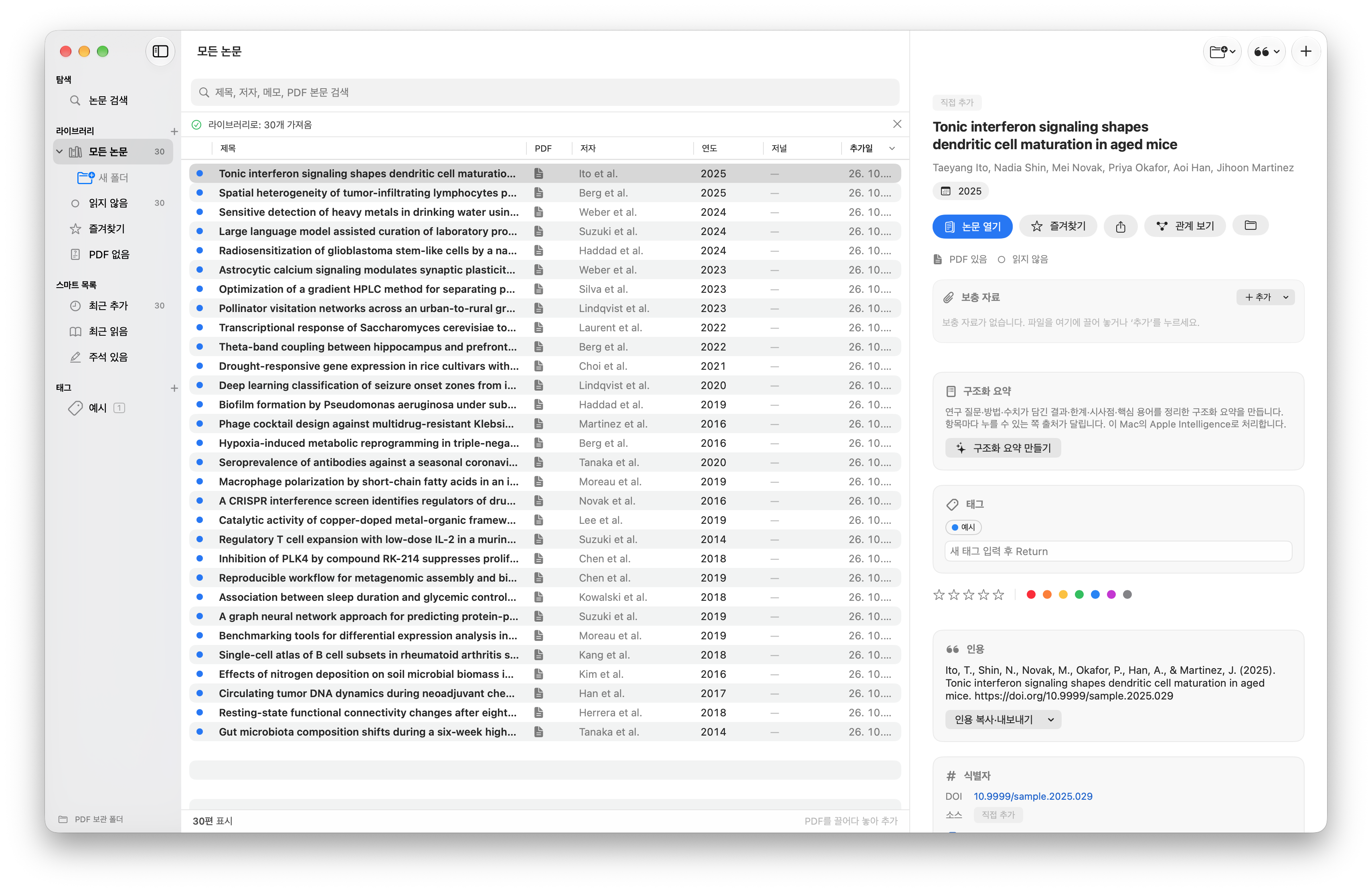Viewport: 1372px width, 892px height.
Task: Add a library folder with plus icon
Action: (174, 132)
